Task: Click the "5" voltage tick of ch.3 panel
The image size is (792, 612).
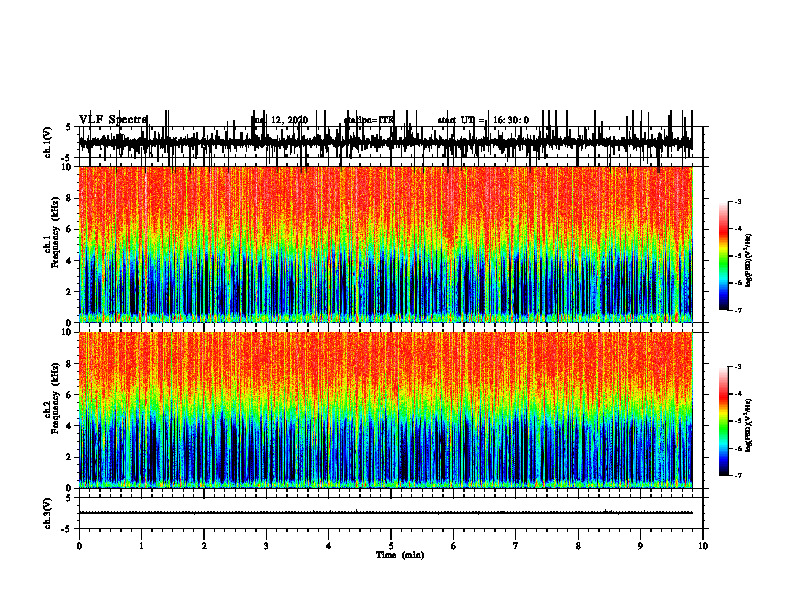Action: pos(68,498)
